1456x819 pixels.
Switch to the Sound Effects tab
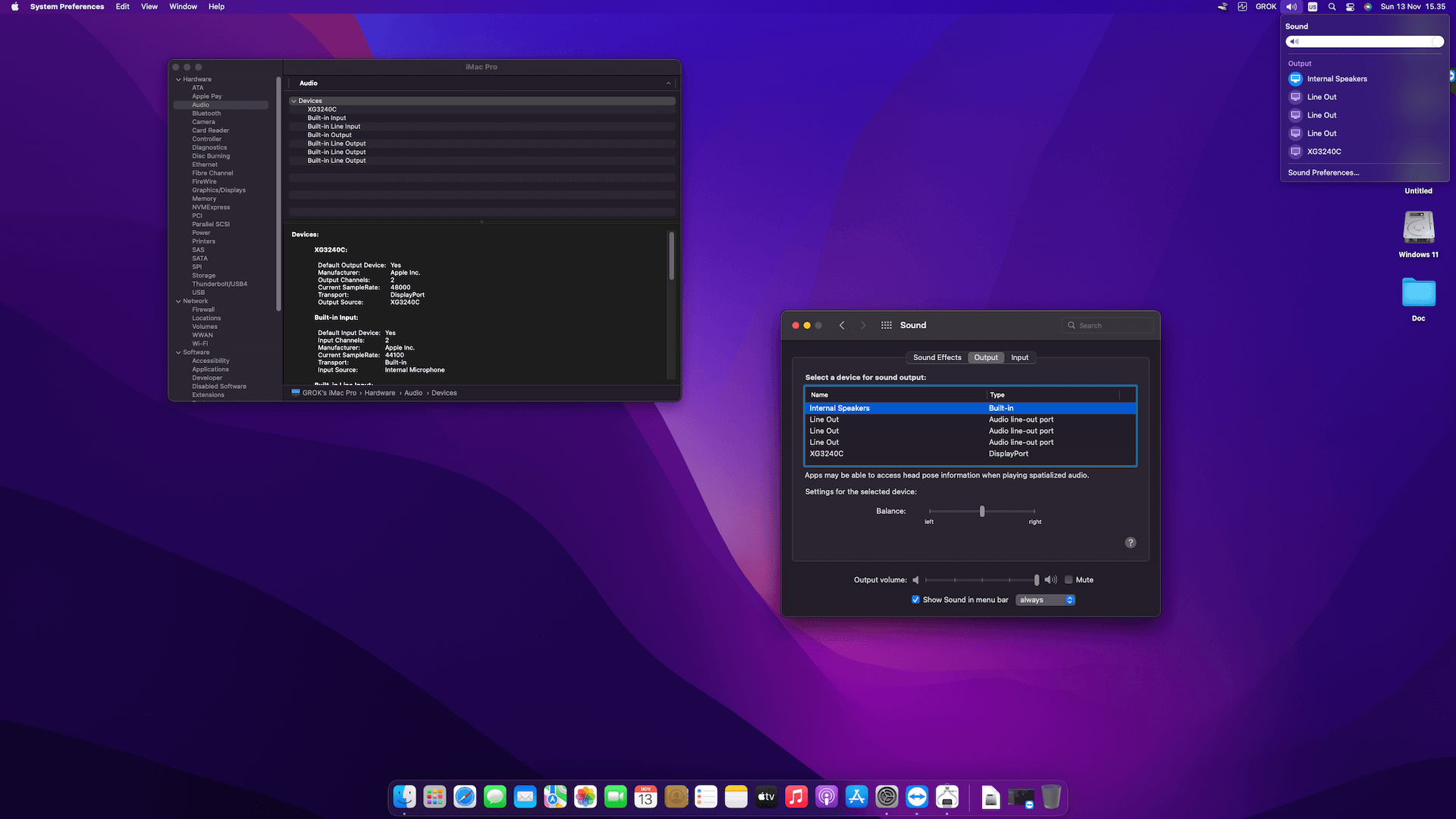[937, 357]
